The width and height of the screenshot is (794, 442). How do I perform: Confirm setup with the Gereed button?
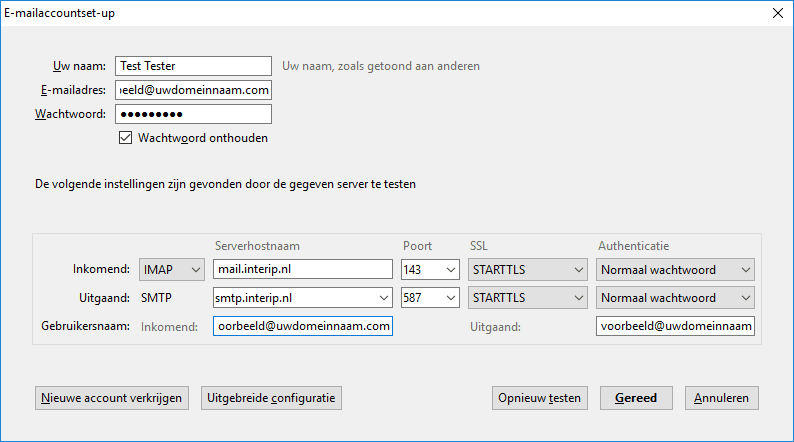tap(636, 398)
